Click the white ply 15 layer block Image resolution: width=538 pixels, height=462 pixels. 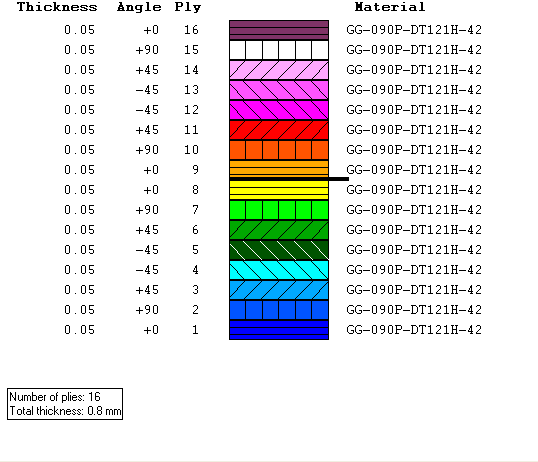tap(279, 50)
